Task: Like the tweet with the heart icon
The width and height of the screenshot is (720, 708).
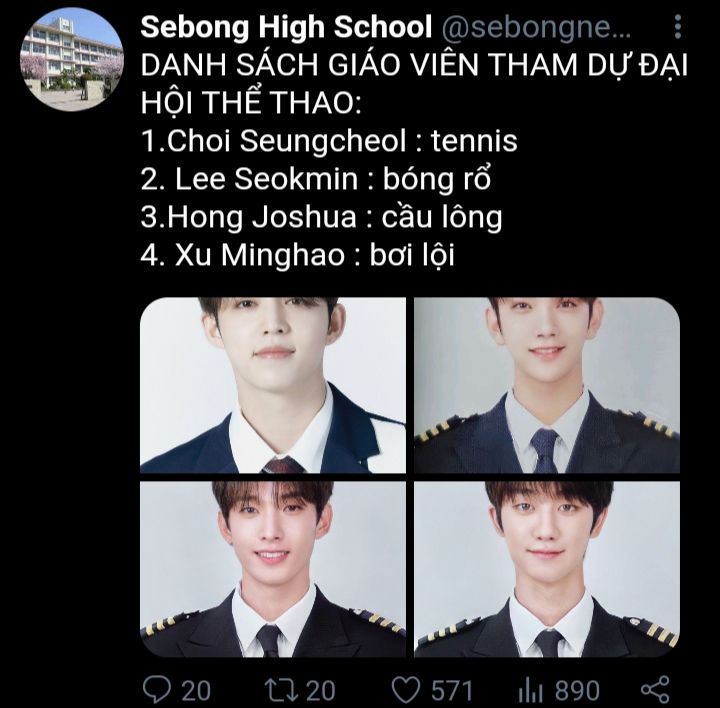Action: tap(406, 690)
